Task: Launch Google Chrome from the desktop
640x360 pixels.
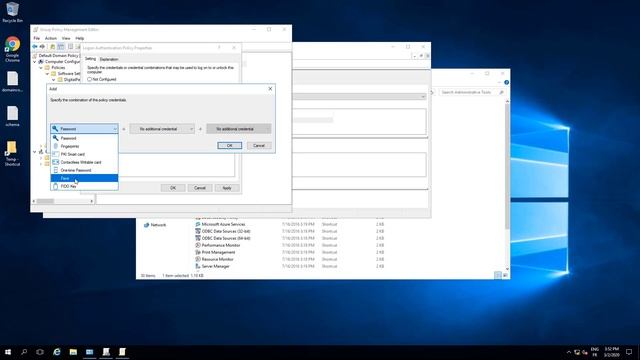Action: click(12, 49)
